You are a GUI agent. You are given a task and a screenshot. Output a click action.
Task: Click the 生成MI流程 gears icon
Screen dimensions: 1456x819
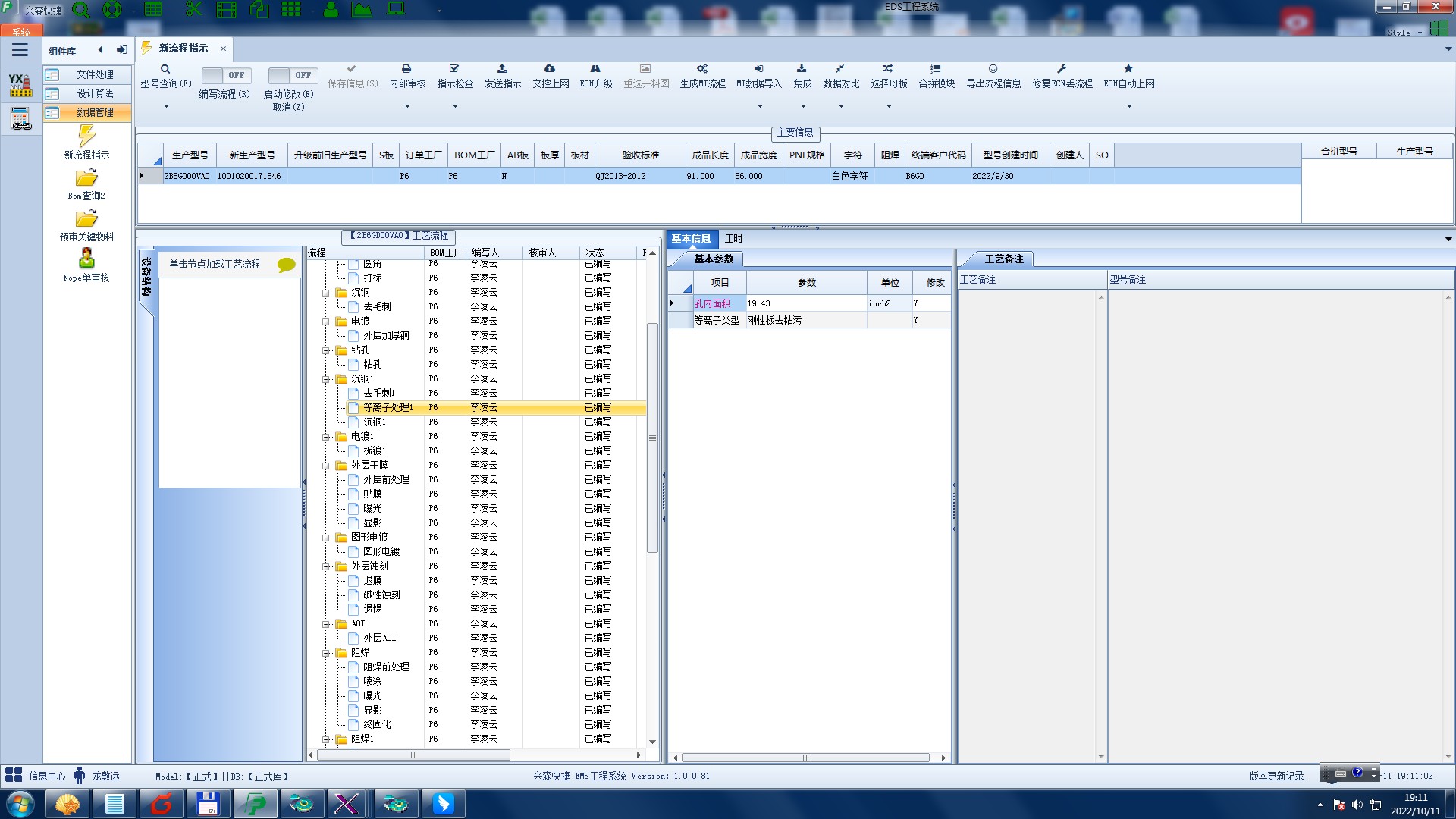pos(702,69)
